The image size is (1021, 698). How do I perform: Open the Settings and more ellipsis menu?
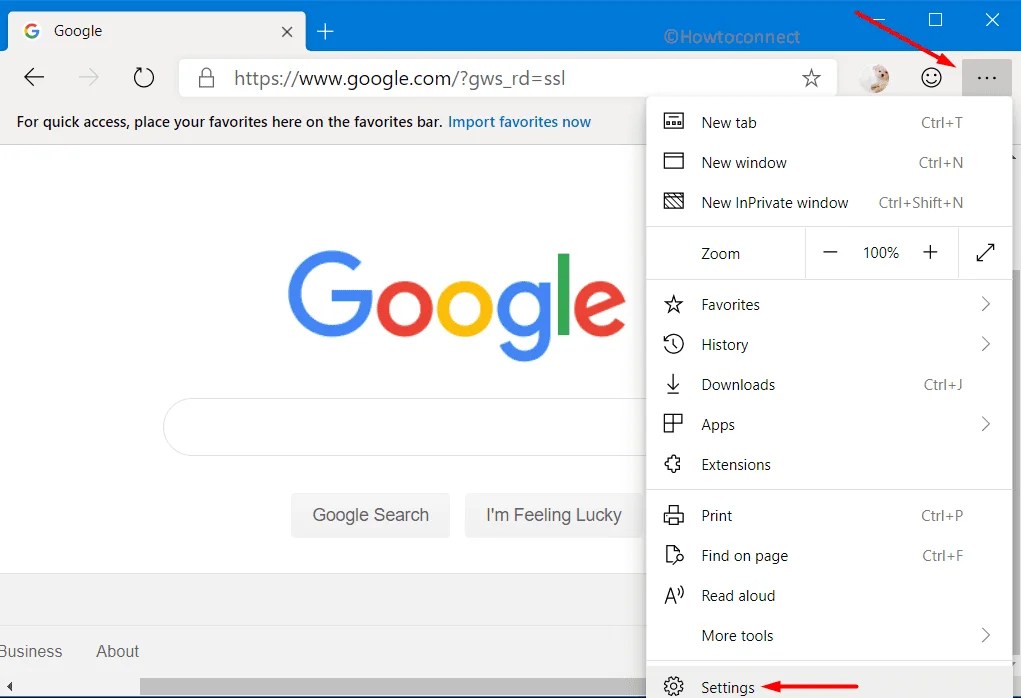click(x=986, y=77)
